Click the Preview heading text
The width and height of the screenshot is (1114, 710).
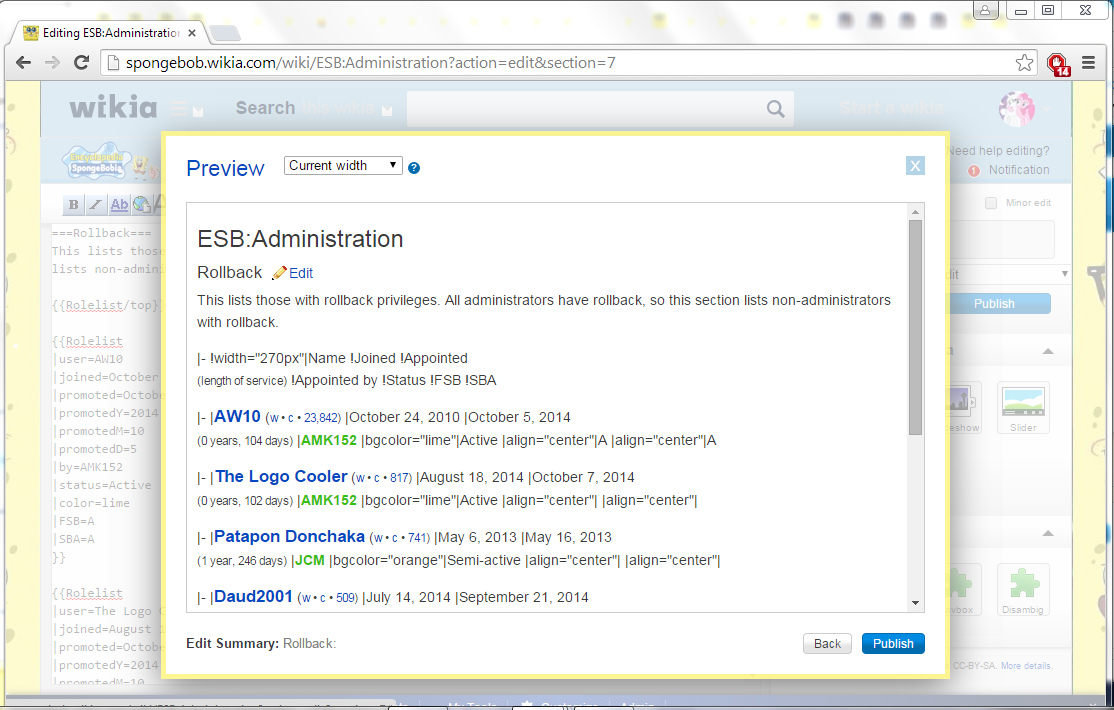225,168
